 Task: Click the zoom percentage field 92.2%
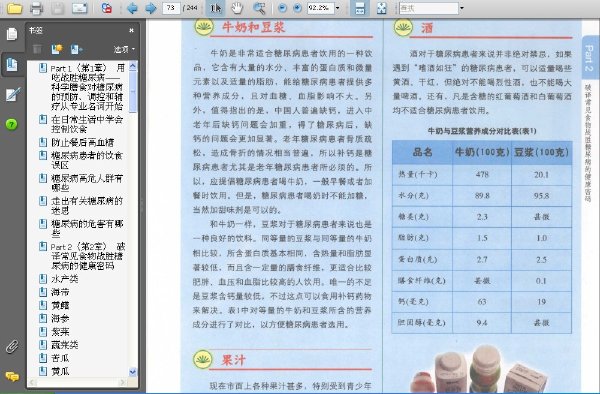320,8
